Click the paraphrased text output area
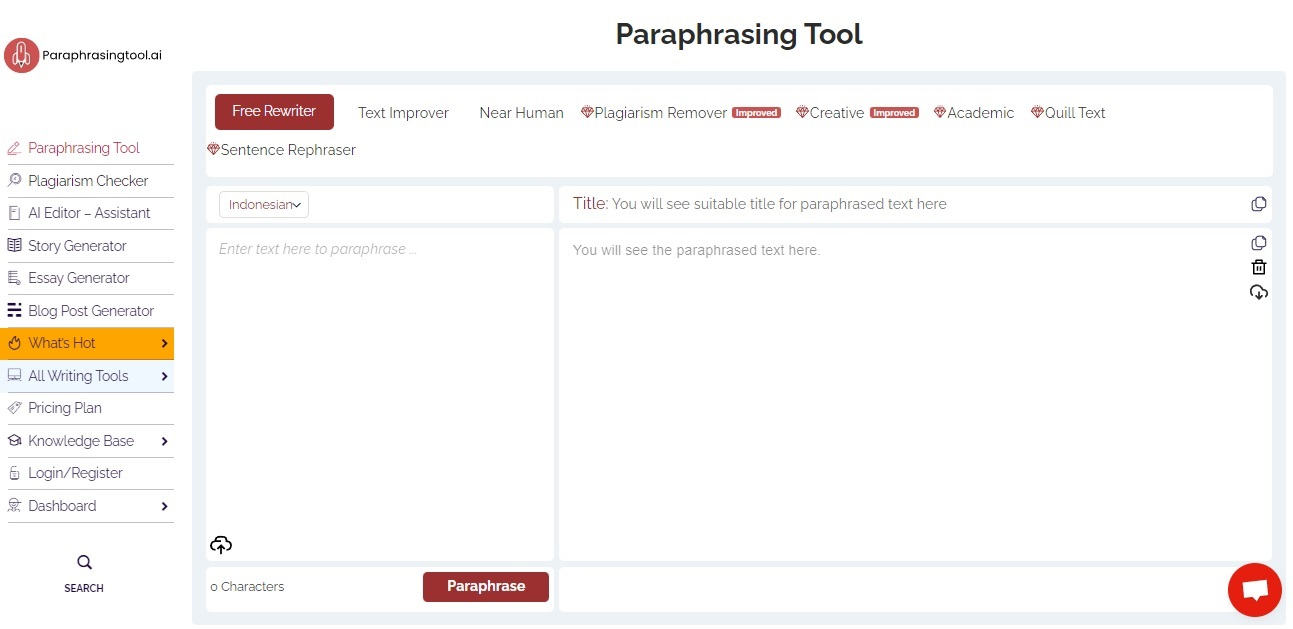Viewport: 1293px width, 629px height. [915, 394]
